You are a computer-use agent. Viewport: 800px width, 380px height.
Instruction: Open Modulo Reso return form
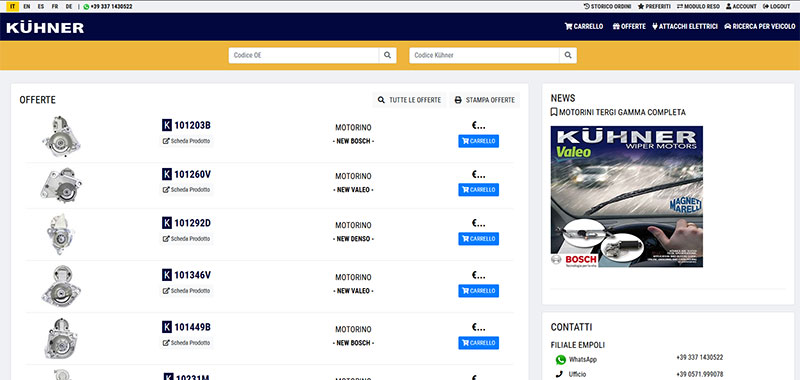click(698, 7)
